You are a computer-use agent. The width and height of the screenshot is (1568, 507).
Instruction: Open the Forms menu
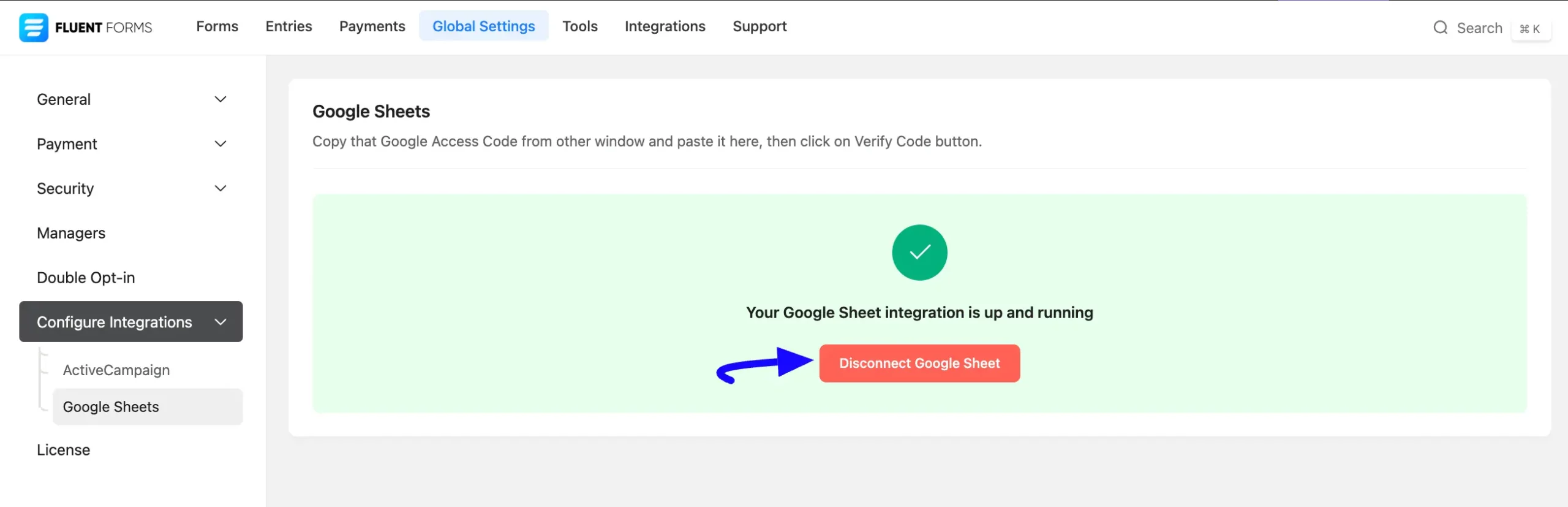click(217, 26)
